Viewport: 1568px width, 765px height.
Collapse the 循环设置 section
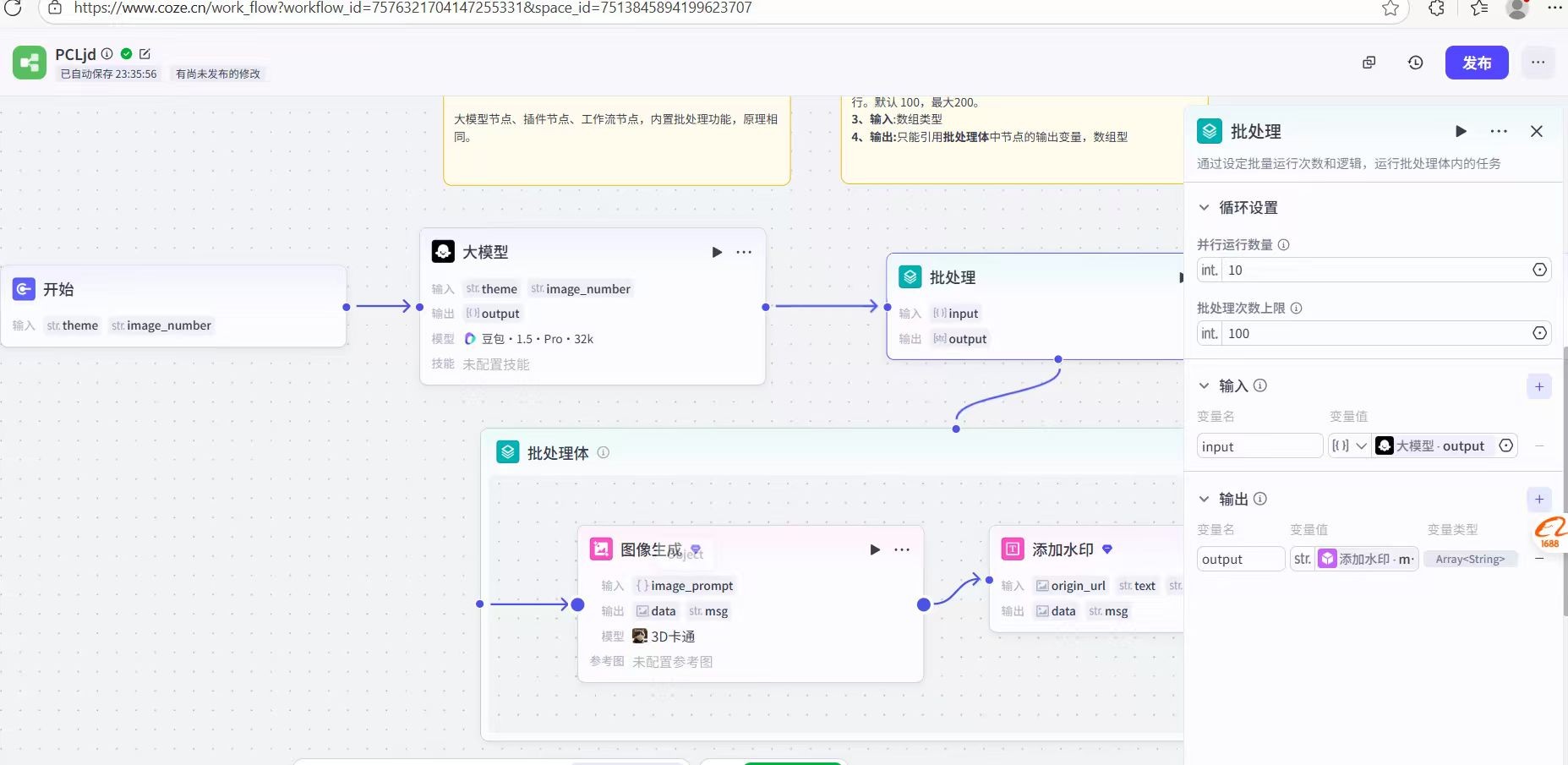pyautogui.click(x=1205, y=208)
